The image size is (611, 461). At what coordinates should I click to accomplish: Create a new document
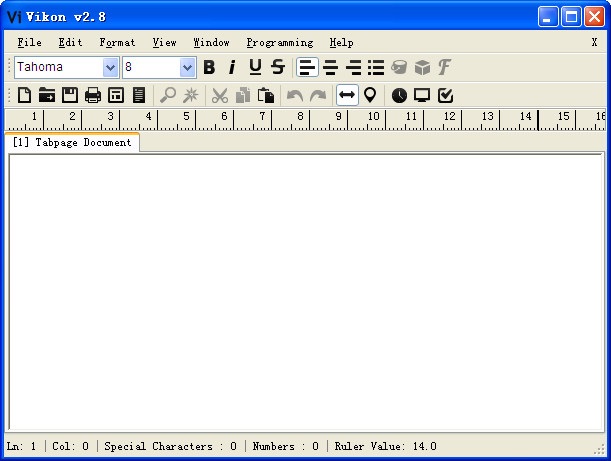(24, 95)
